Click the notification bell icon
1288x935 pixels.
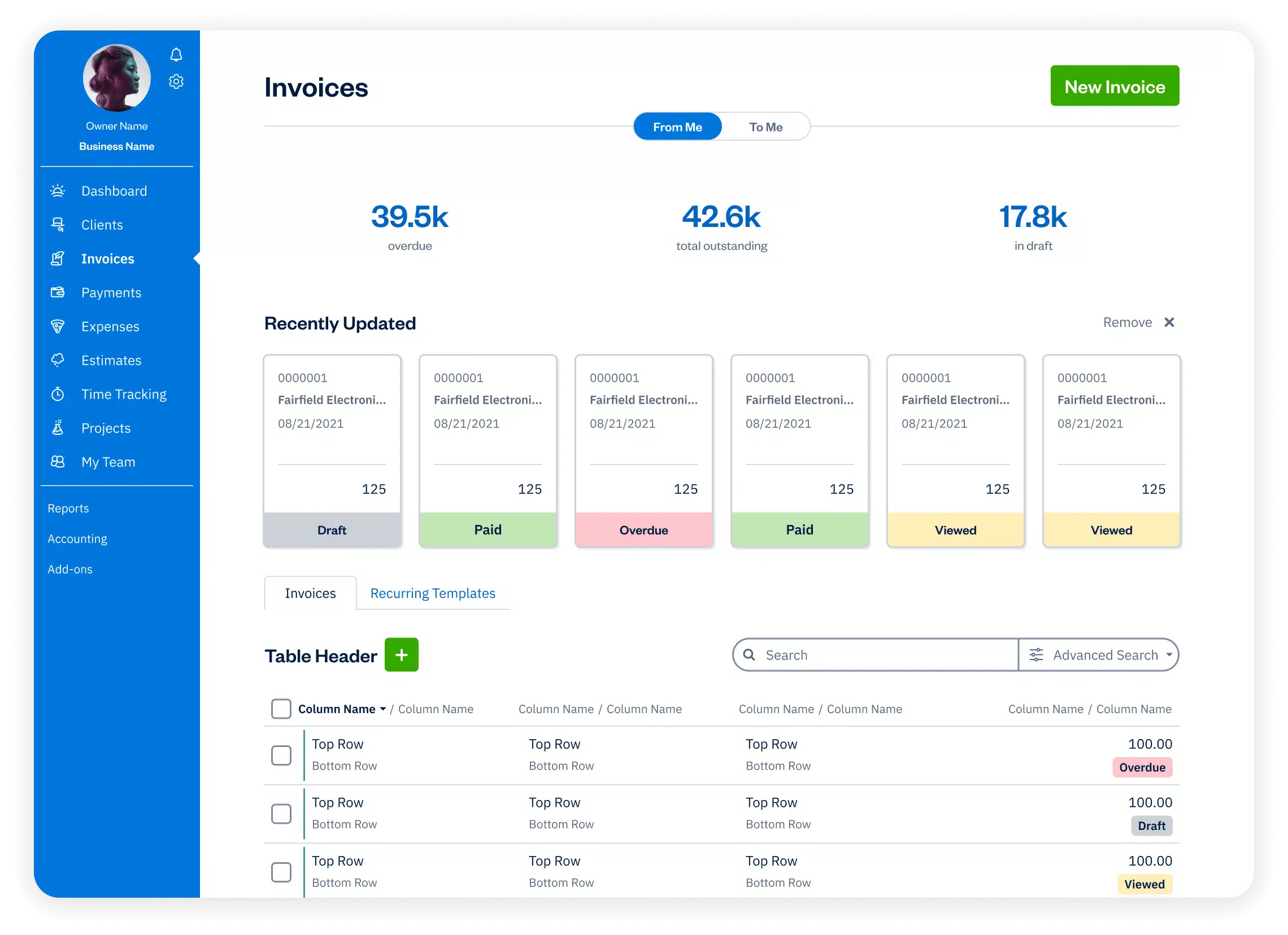point(176,55)
